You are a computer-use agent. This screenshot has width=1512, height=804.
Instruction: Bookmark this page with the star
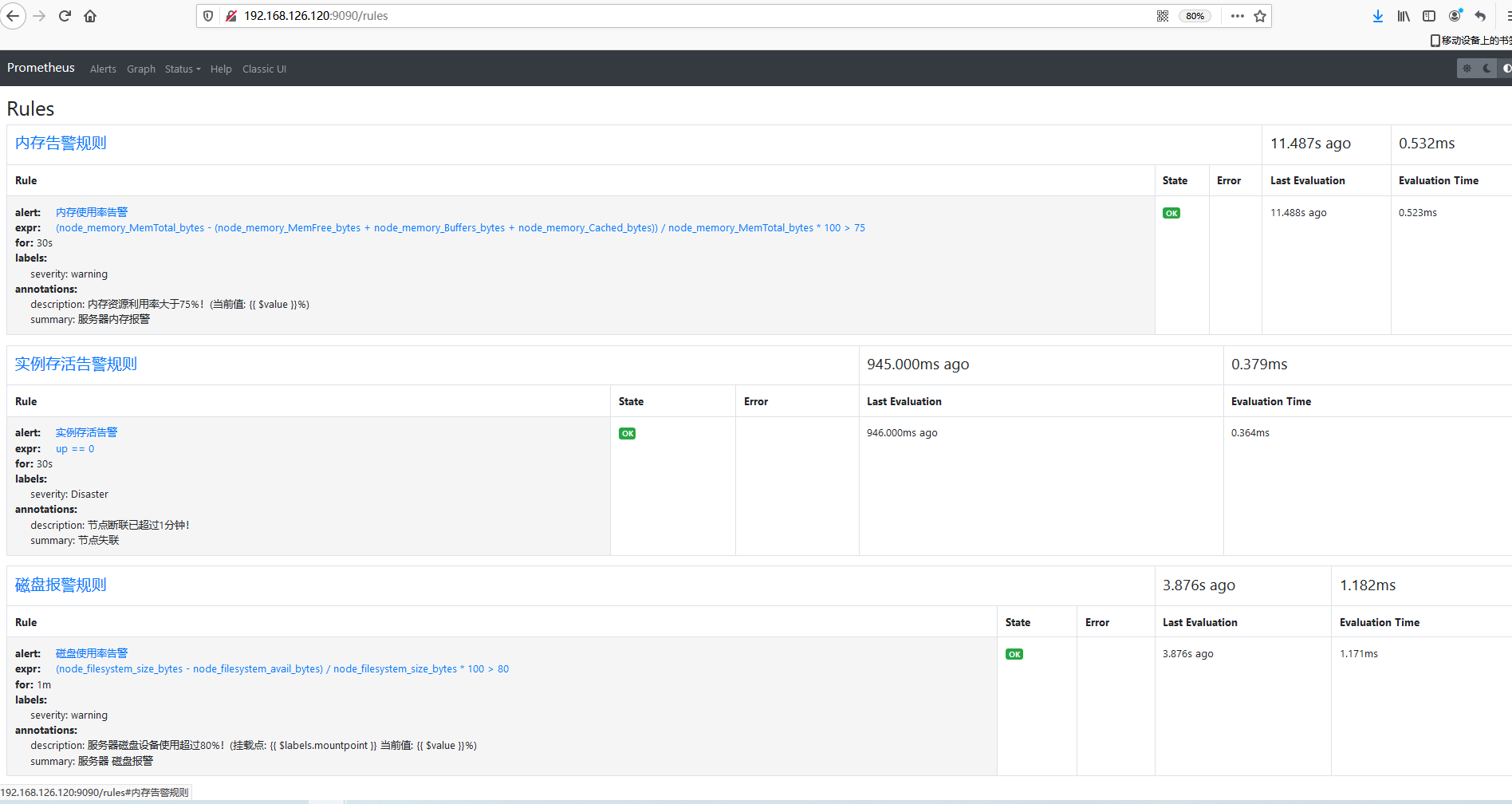click(1260, 16)
